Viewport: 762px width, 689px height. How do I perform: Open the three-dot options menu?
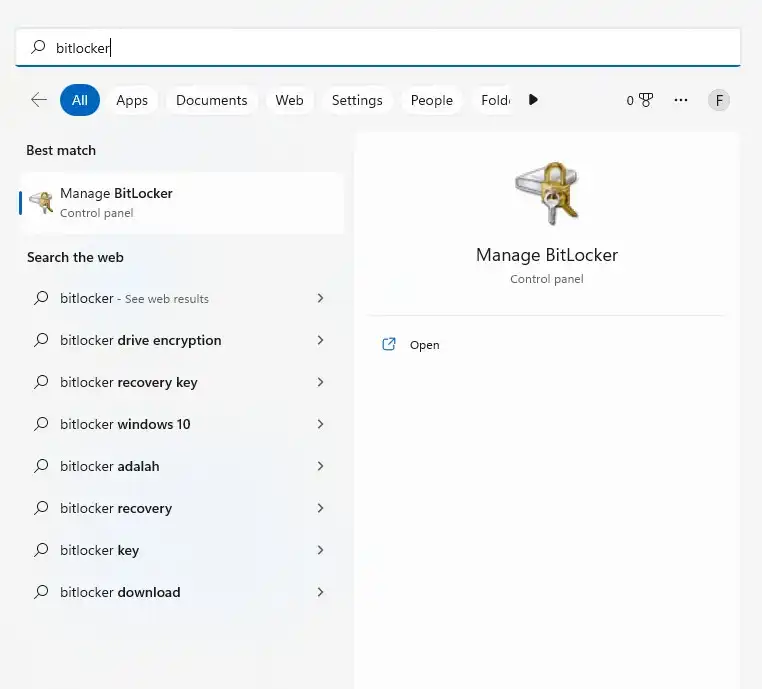point(681,100)
